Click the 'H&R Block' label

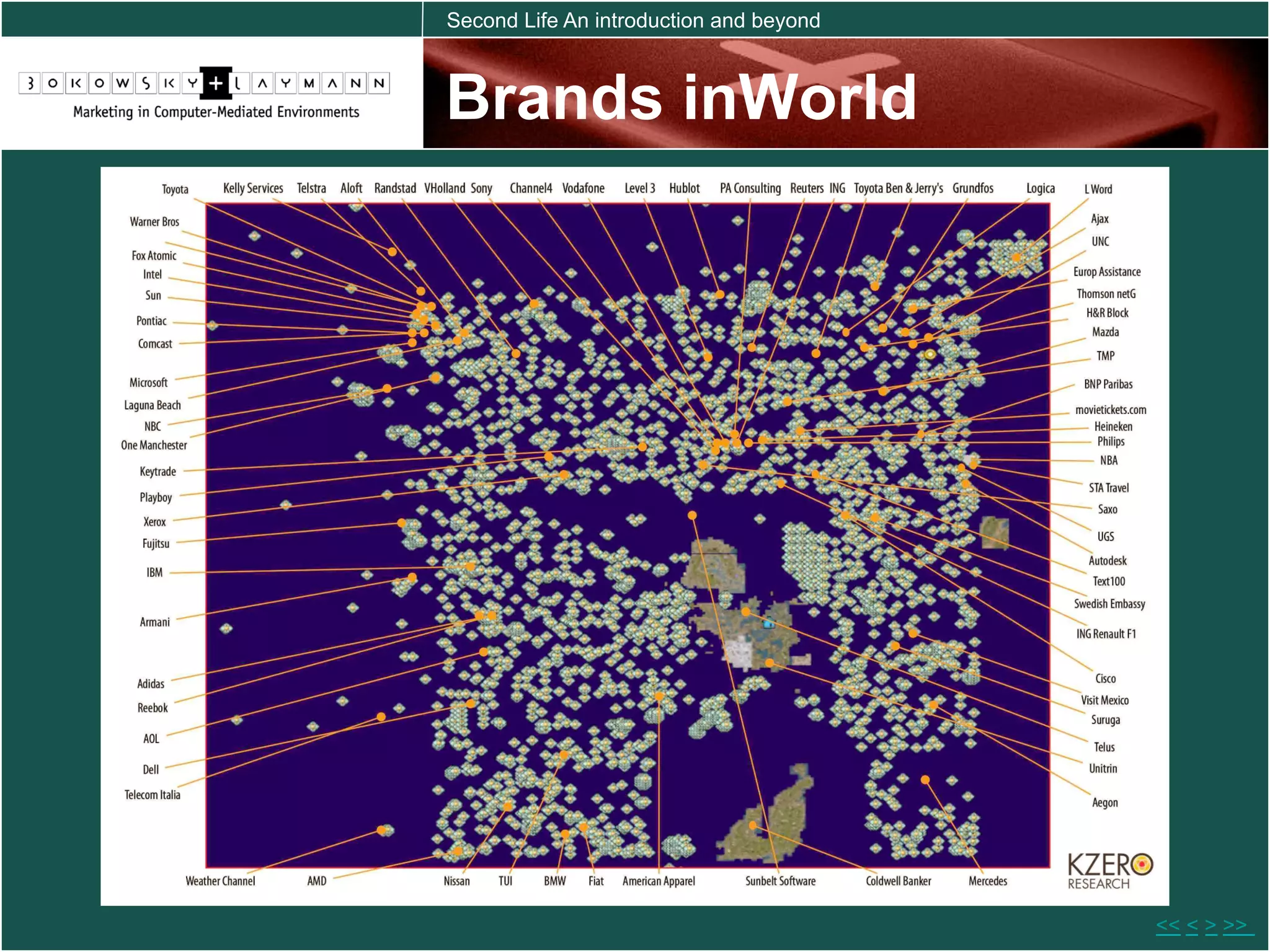coord(1108,314)
